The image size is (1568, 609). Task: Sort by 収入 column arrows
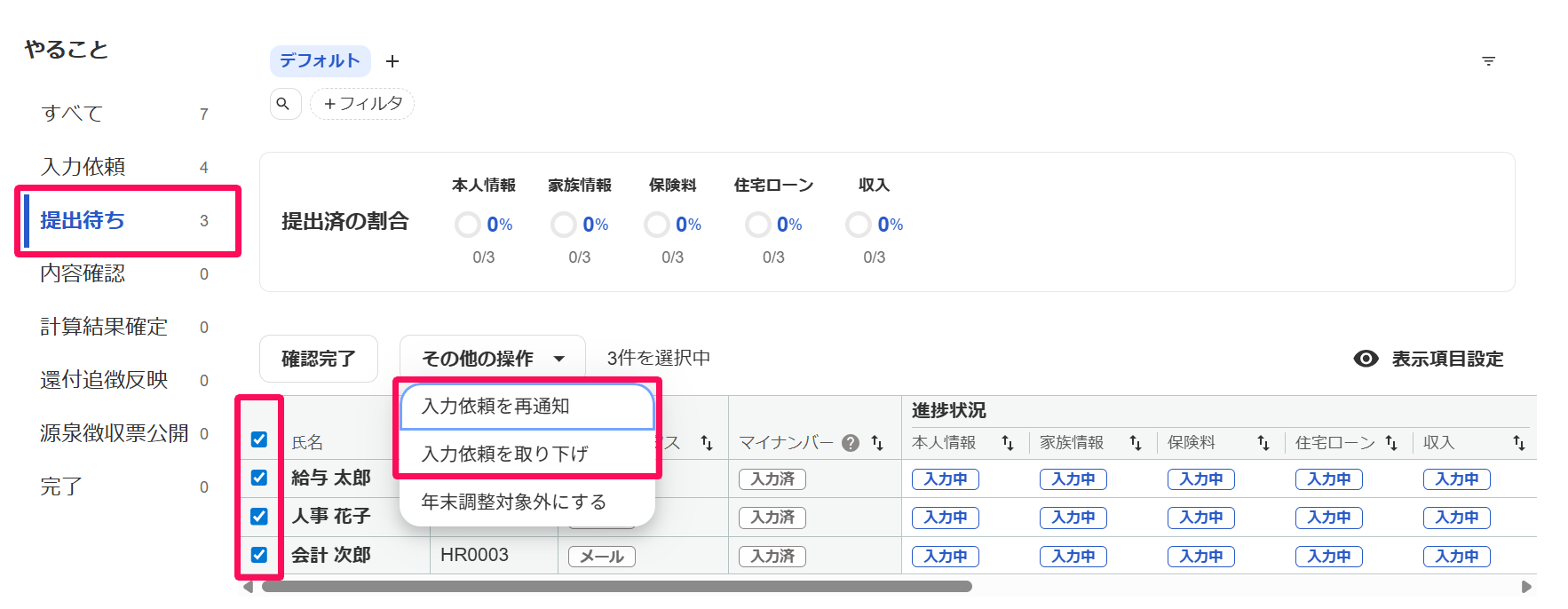coord(1519,443)
